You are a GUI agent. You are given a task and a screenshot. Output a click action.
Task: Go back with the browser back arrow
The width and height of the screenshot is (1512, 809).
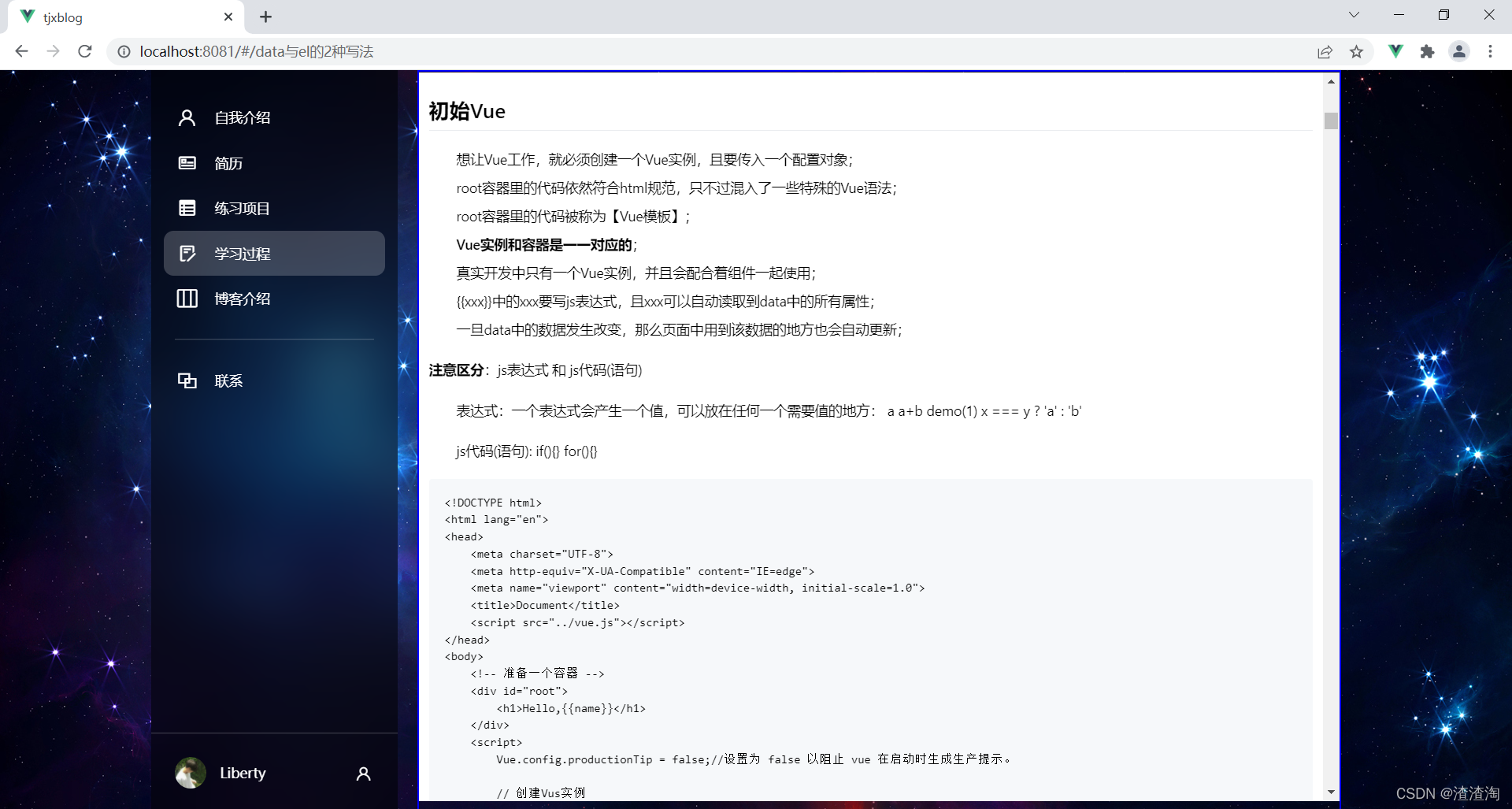(x=21, y=51)
